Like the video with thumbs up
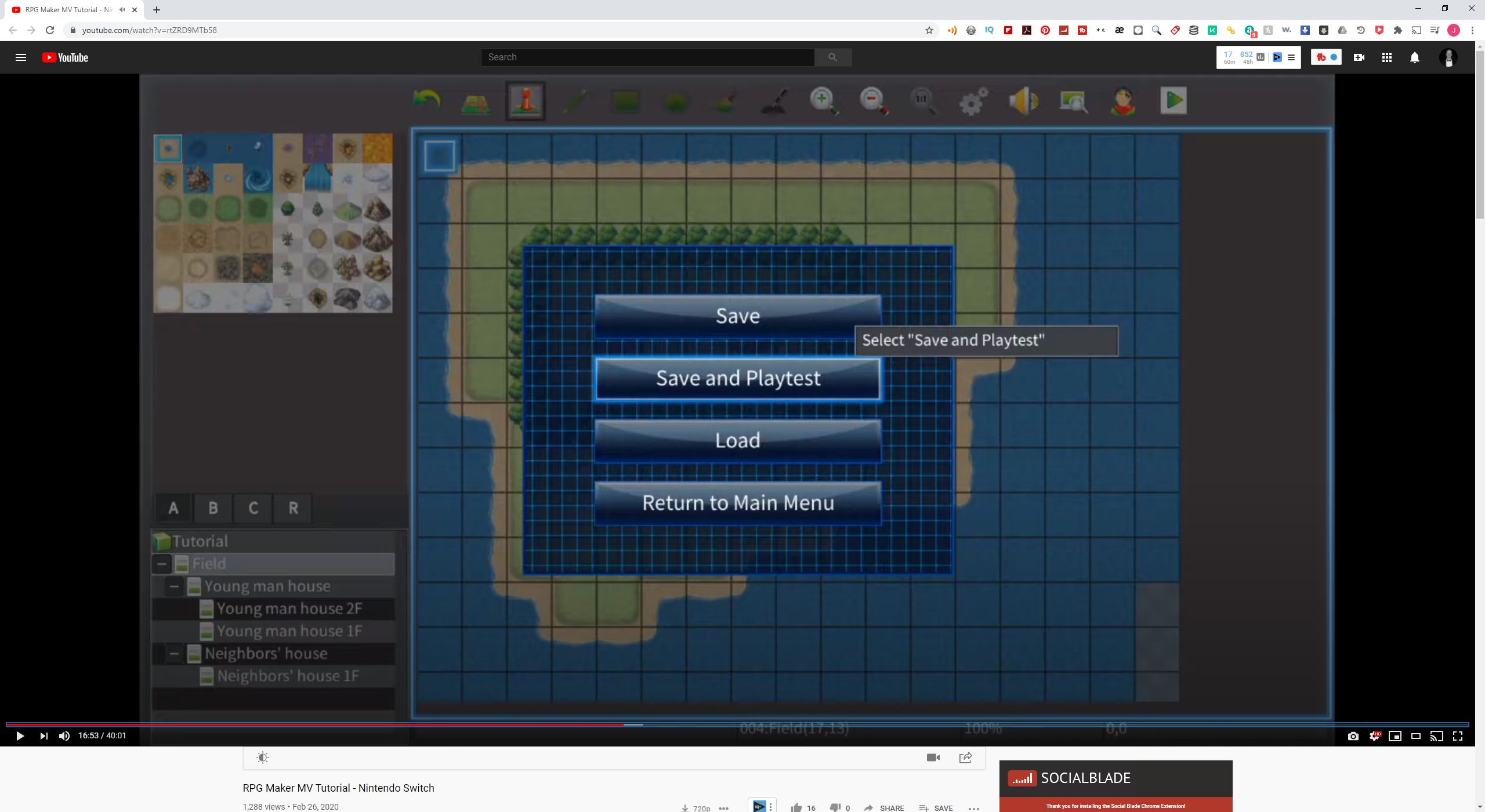This screenshot has width=1485, height=812. (x=796, y=807)
